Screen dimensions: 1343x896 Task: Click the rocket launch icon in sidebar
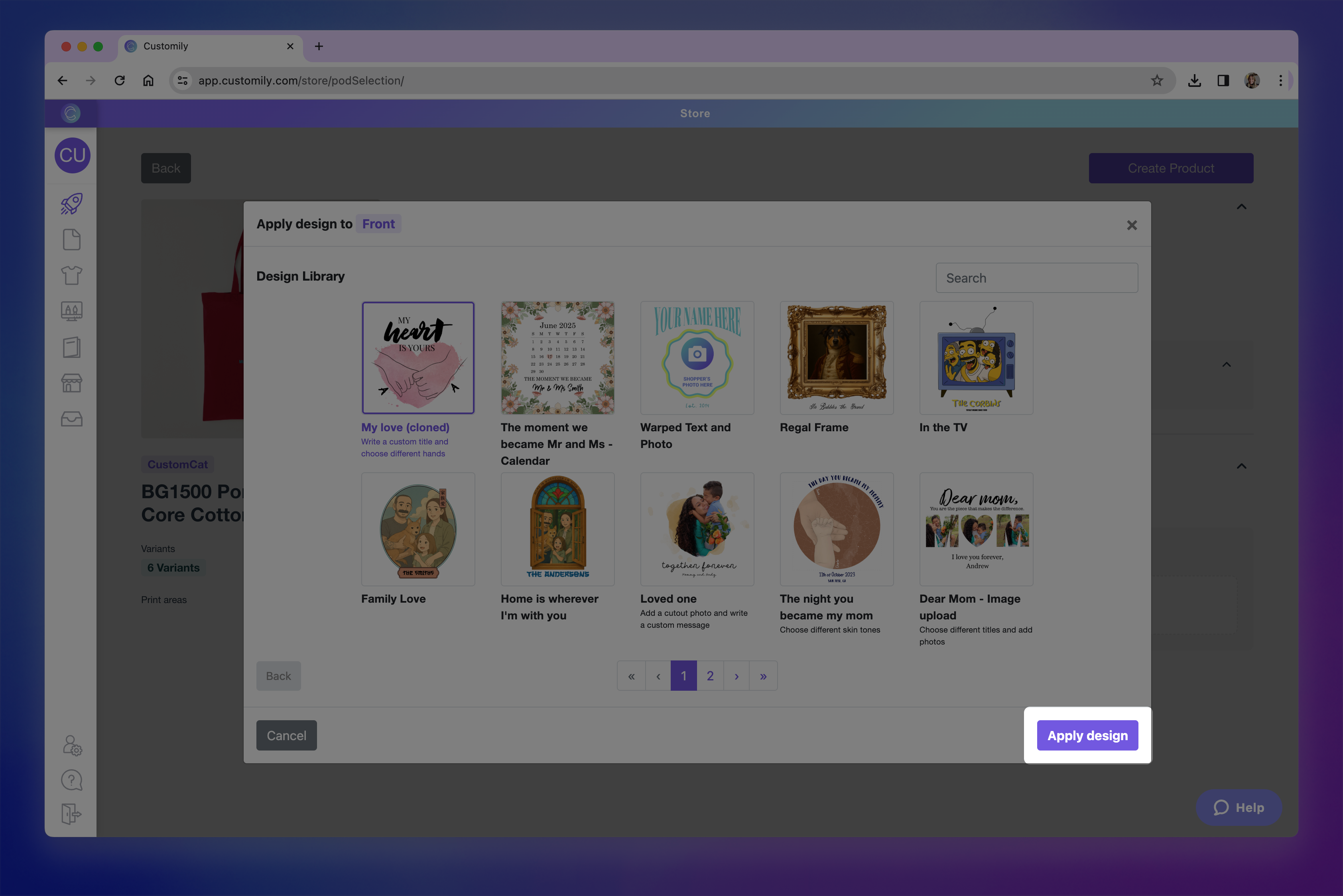click(71, 204)
